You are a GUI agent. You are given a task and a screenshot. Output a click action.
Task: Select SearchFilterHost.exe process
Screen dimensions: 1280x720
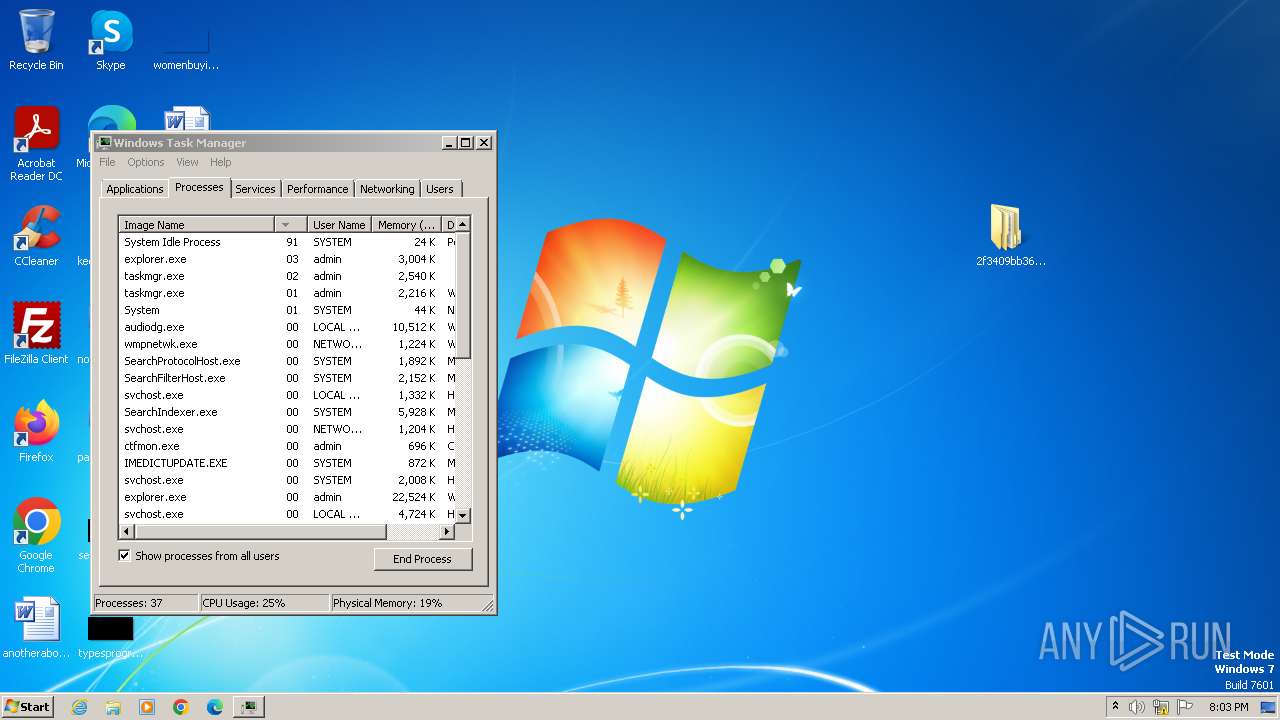point(287,378)
